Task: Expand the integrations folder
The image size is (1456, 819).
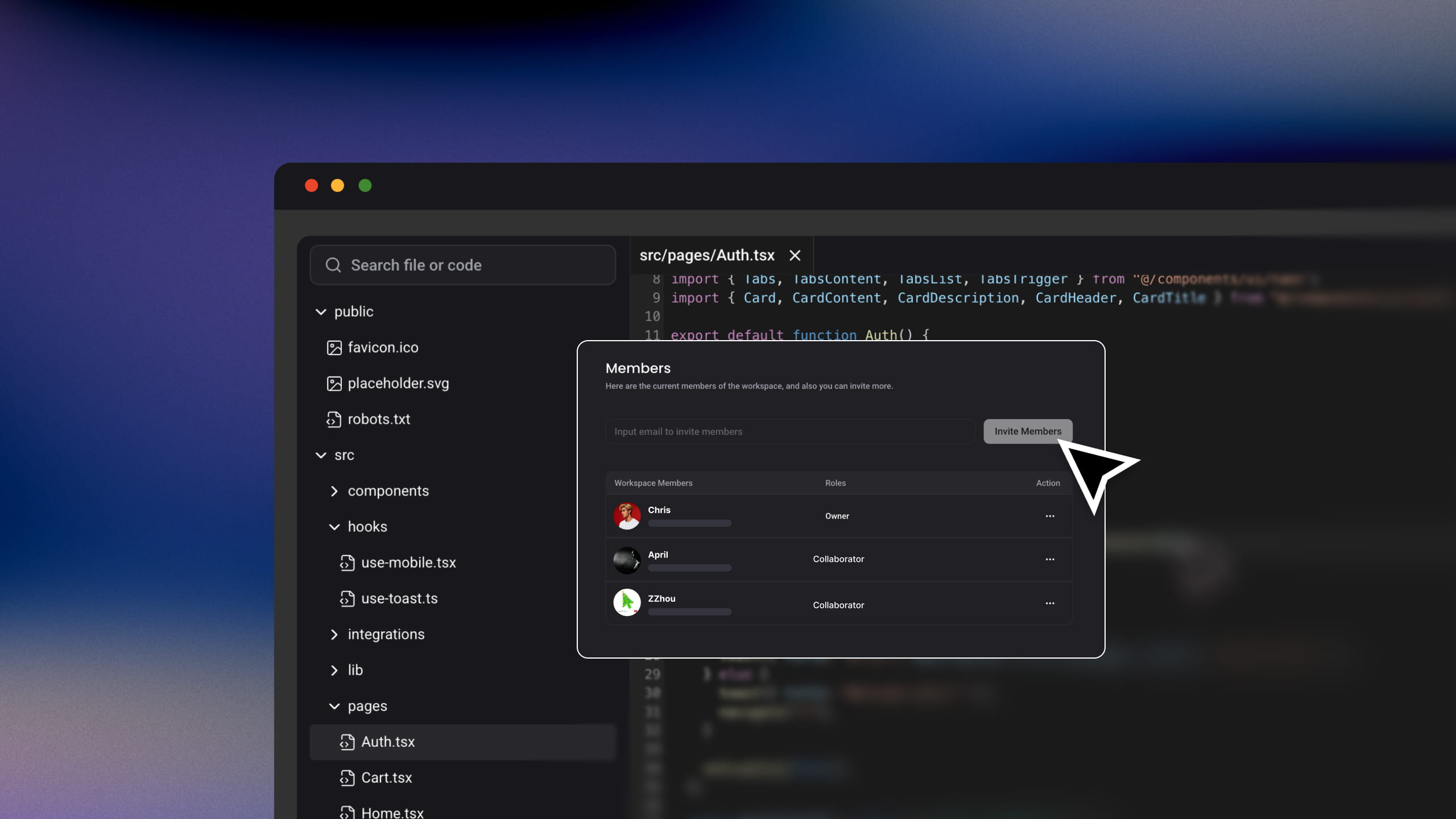Action: tap(334, 634)
